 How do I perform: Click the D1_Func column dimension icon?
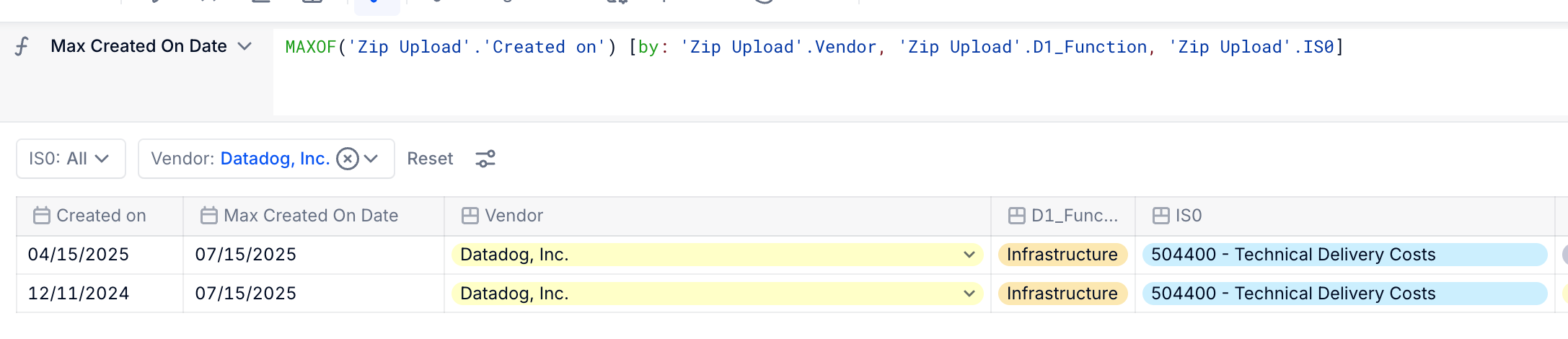click(x=1017, y=216)
